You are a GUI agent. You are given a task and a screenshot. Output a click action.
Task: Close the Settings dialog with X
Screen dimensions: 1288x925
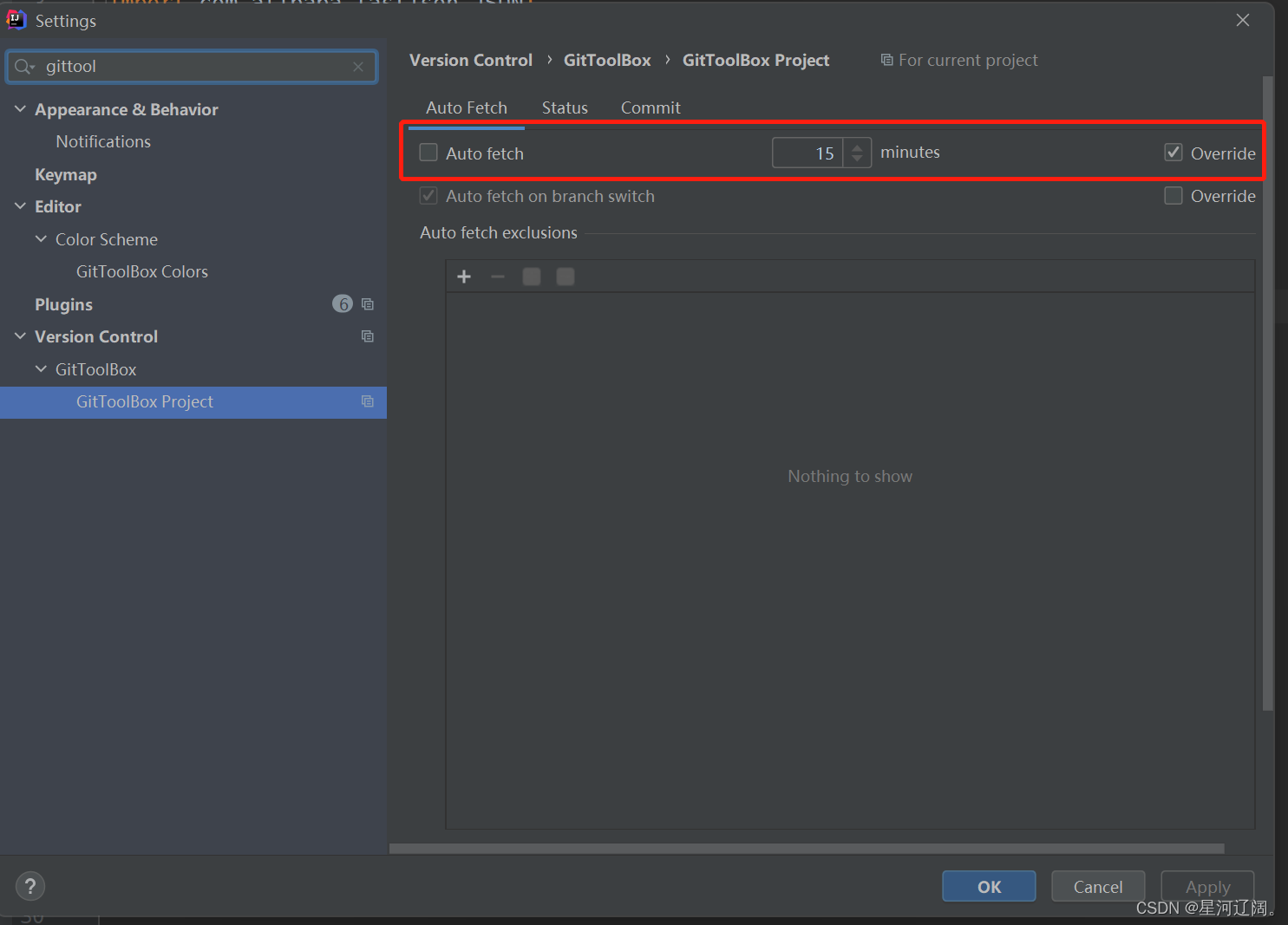[1243, 20]
